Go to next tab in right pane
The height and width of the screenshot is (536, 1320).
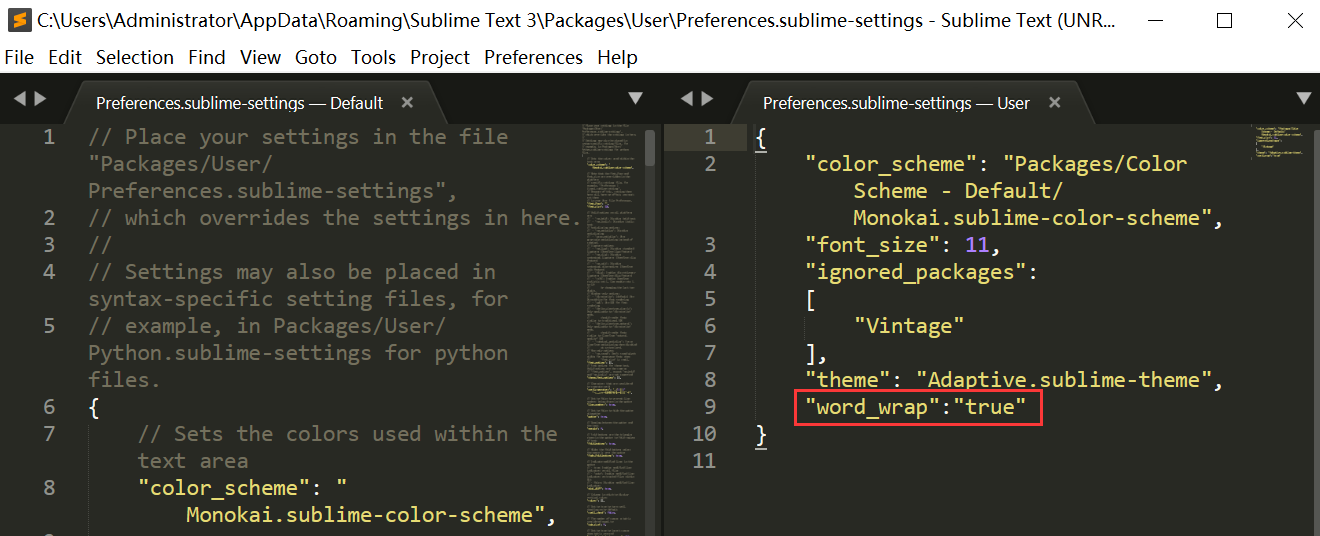tap(708, 98)
